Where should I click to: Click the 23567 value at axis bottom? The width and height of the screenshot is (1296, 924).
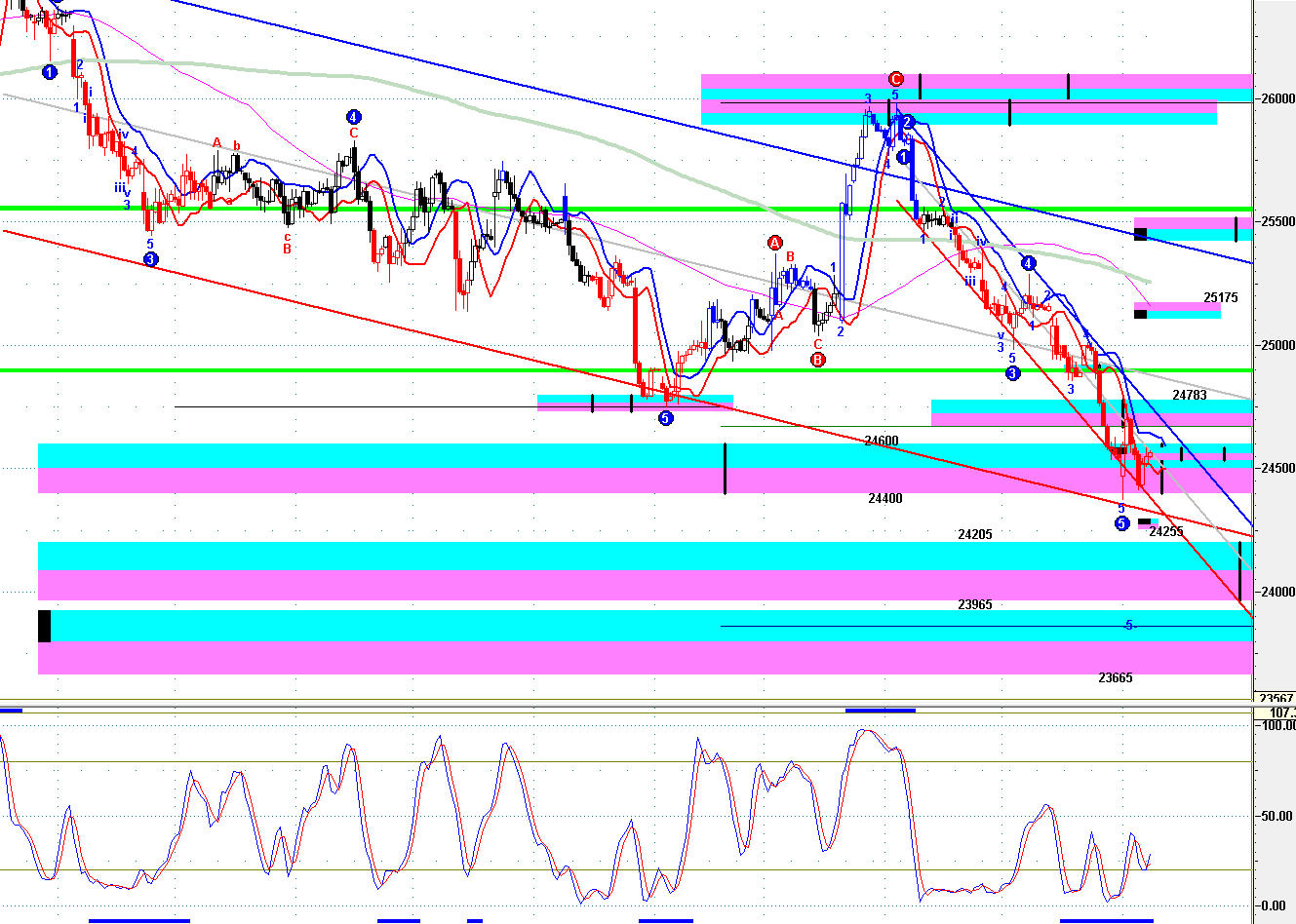click(1276, 698)
